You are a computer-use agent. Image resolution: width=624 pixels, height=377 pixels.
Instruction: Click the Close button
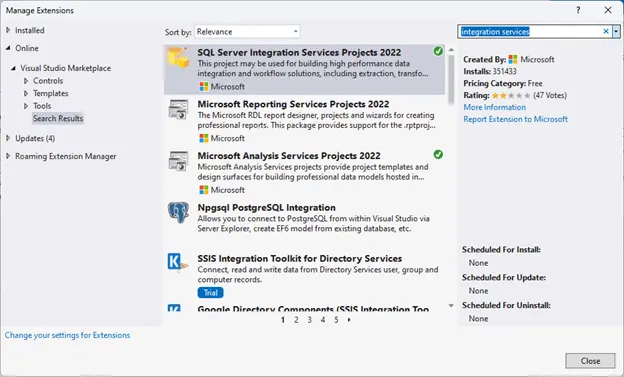[590, 361]
